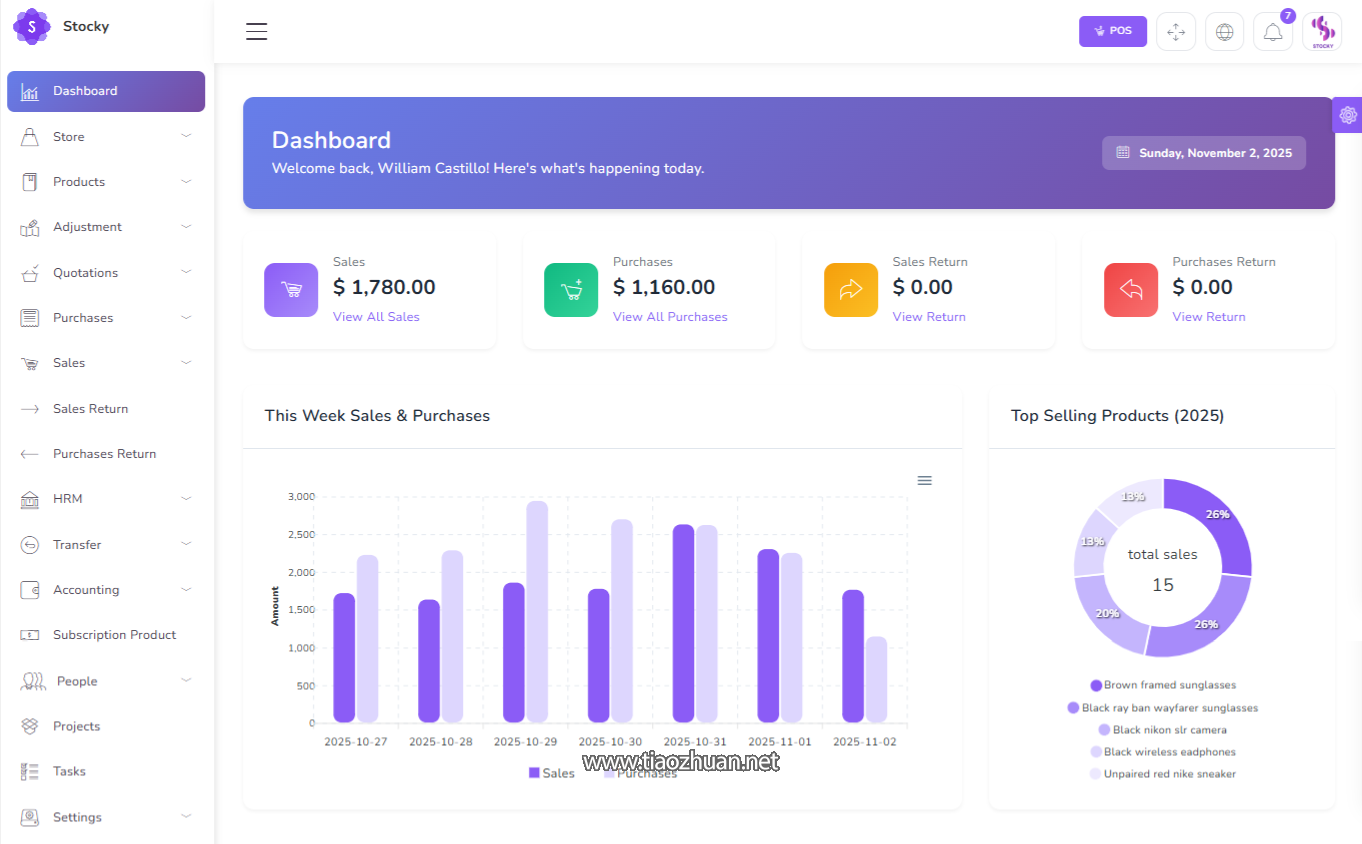Open the chart export menu on weekly sales chart

924,480
